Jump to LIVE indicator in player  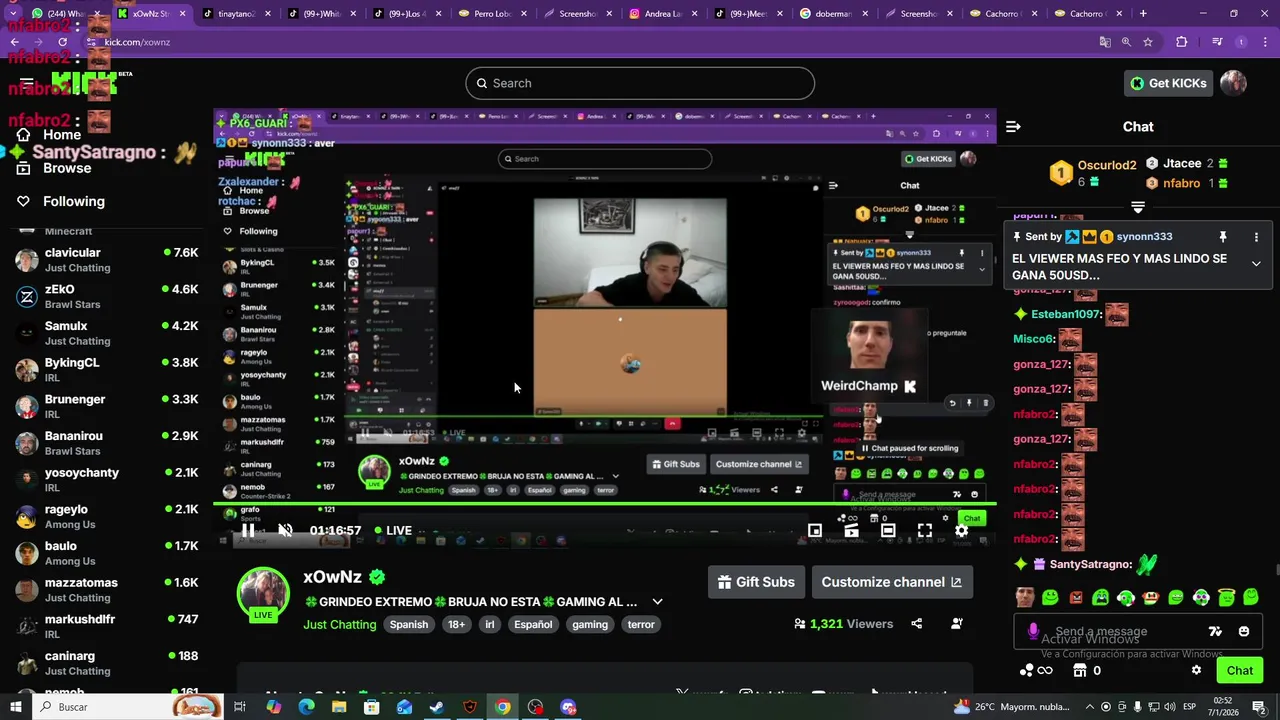coord(393,531)
